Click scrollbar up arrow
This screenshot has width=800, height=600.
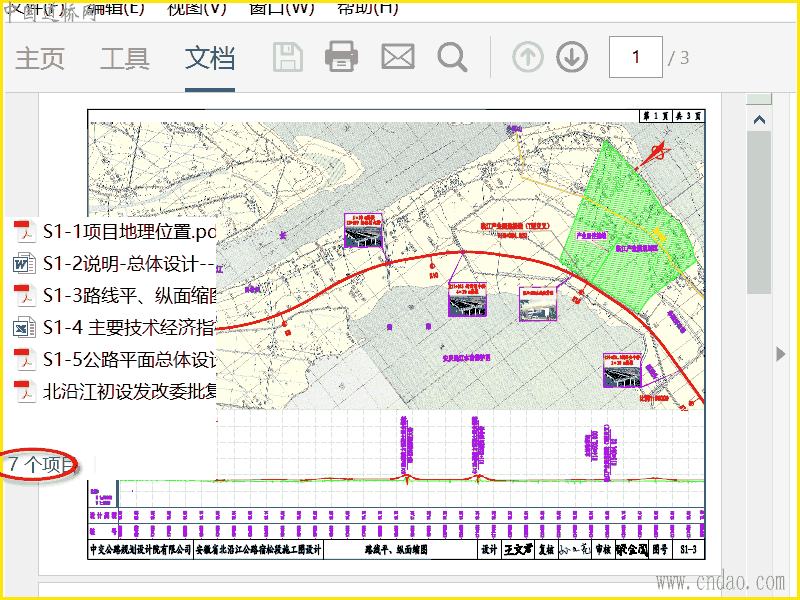759,120
